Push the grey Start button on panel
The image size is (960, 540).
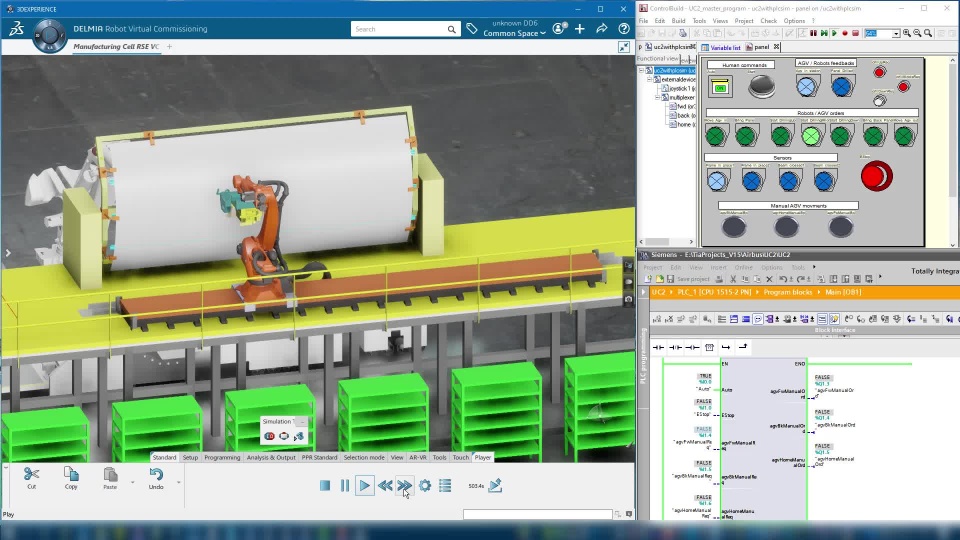click(762, 86)
